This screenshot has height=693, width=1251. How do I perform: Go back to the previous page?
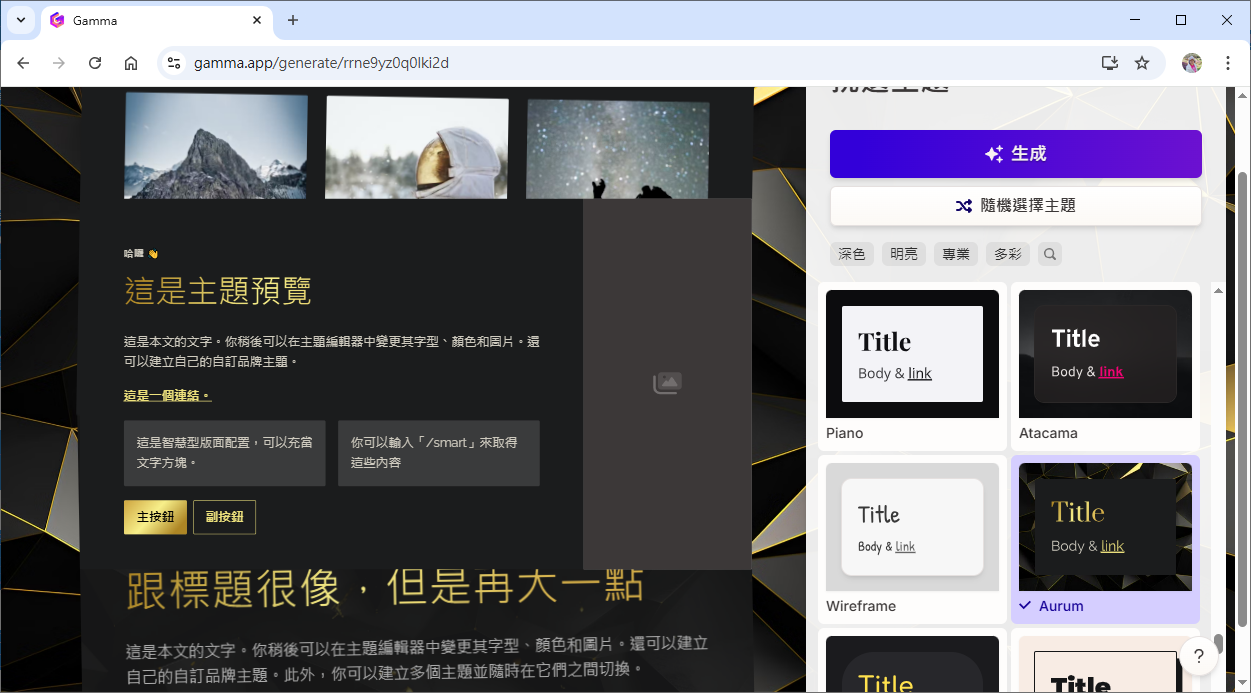(x=24, y=63)
